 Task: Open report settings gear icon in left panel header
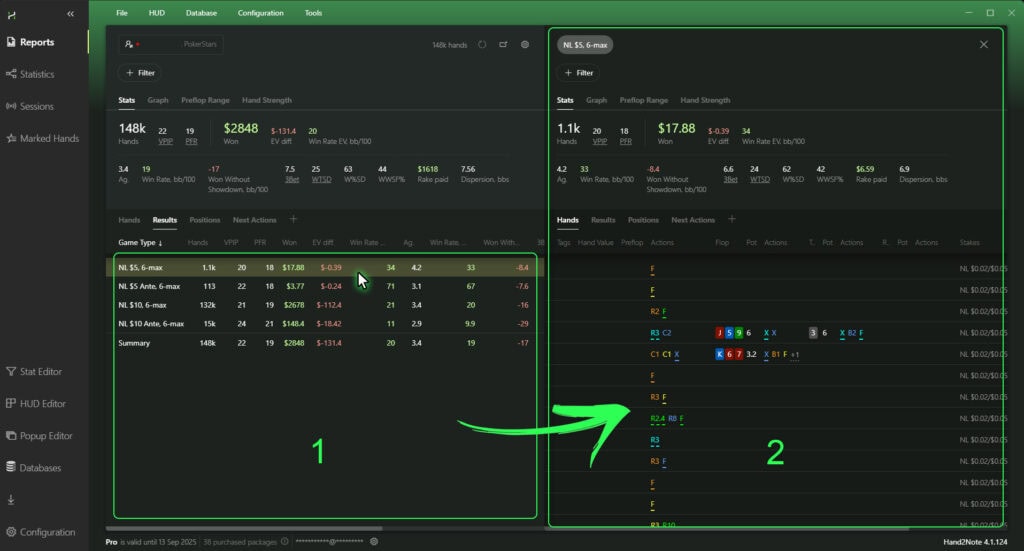click(x=525, y=45)
